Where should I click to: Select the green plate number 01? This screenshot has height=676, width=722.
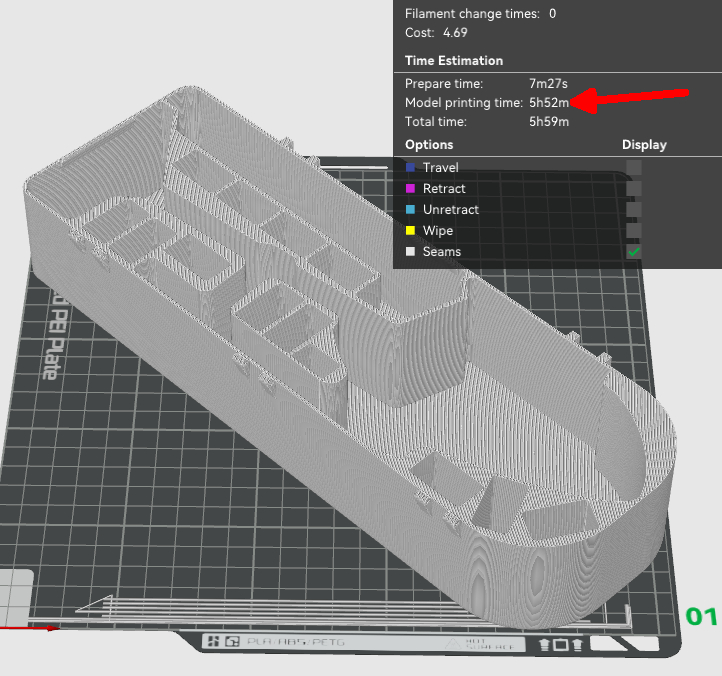(702, 616)
